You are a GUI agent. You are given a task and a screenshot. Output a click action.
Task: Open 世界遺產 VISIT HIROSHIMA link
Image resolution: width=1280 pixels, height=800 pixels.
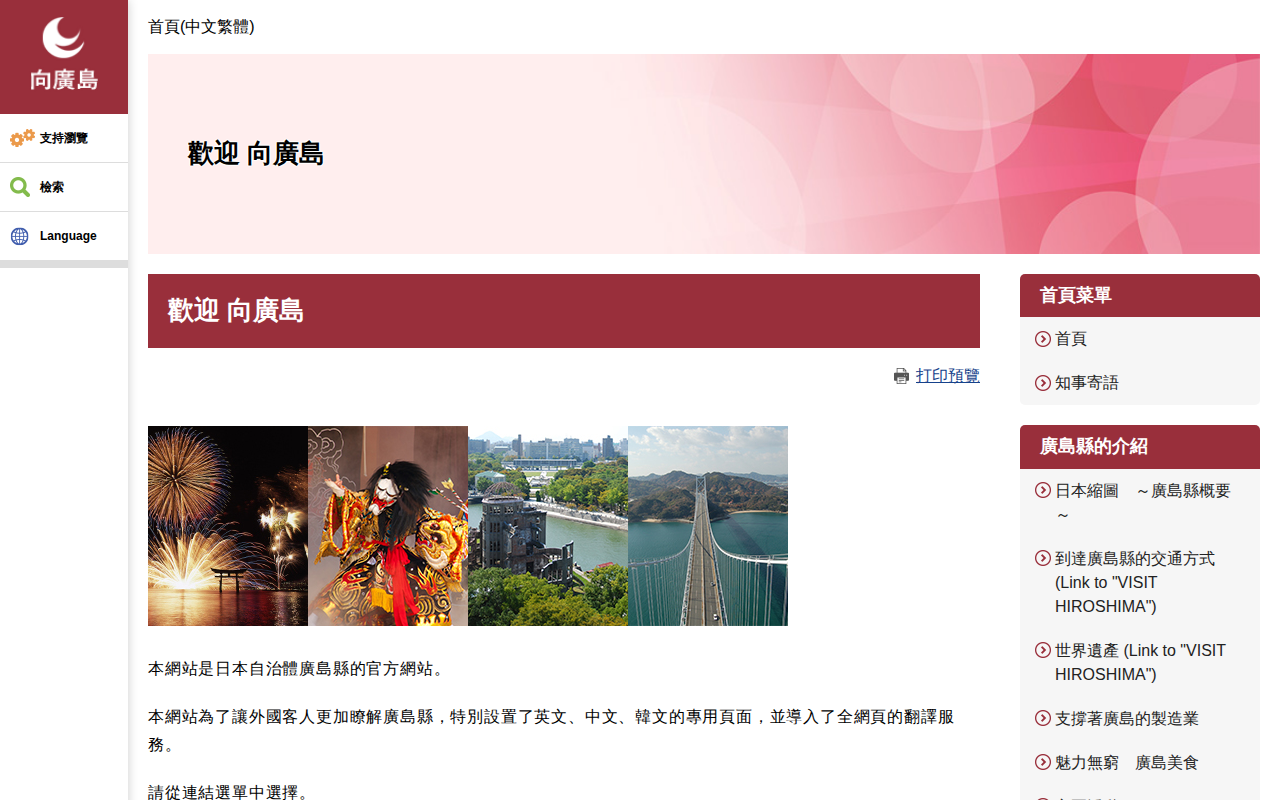[x=1140, y=663]
